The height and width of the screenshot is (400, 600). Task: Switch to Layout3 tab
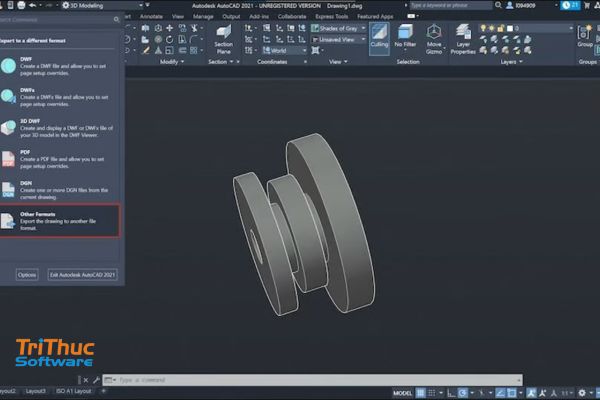tap(36, 391)
